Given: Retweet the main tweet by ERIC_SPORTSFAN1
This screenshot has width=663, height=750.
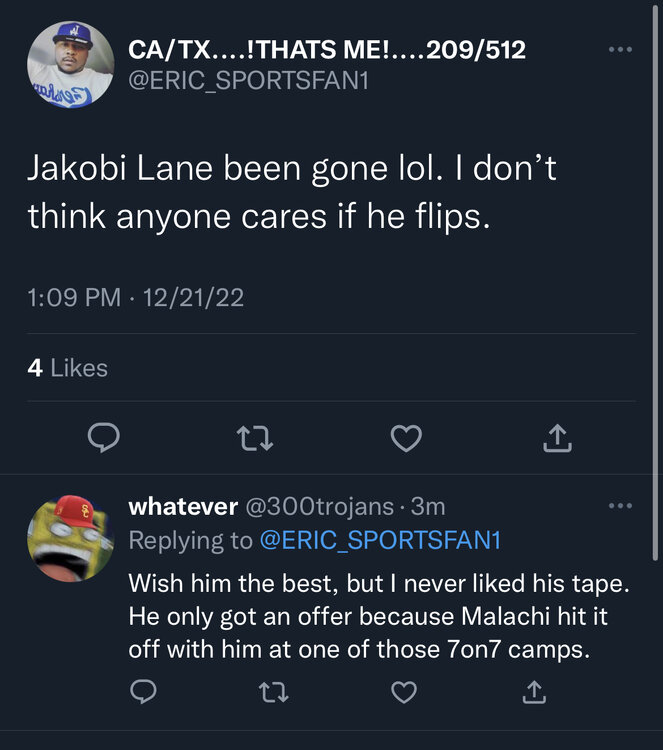Looking at the screenshot, I should tap(254, 437).
